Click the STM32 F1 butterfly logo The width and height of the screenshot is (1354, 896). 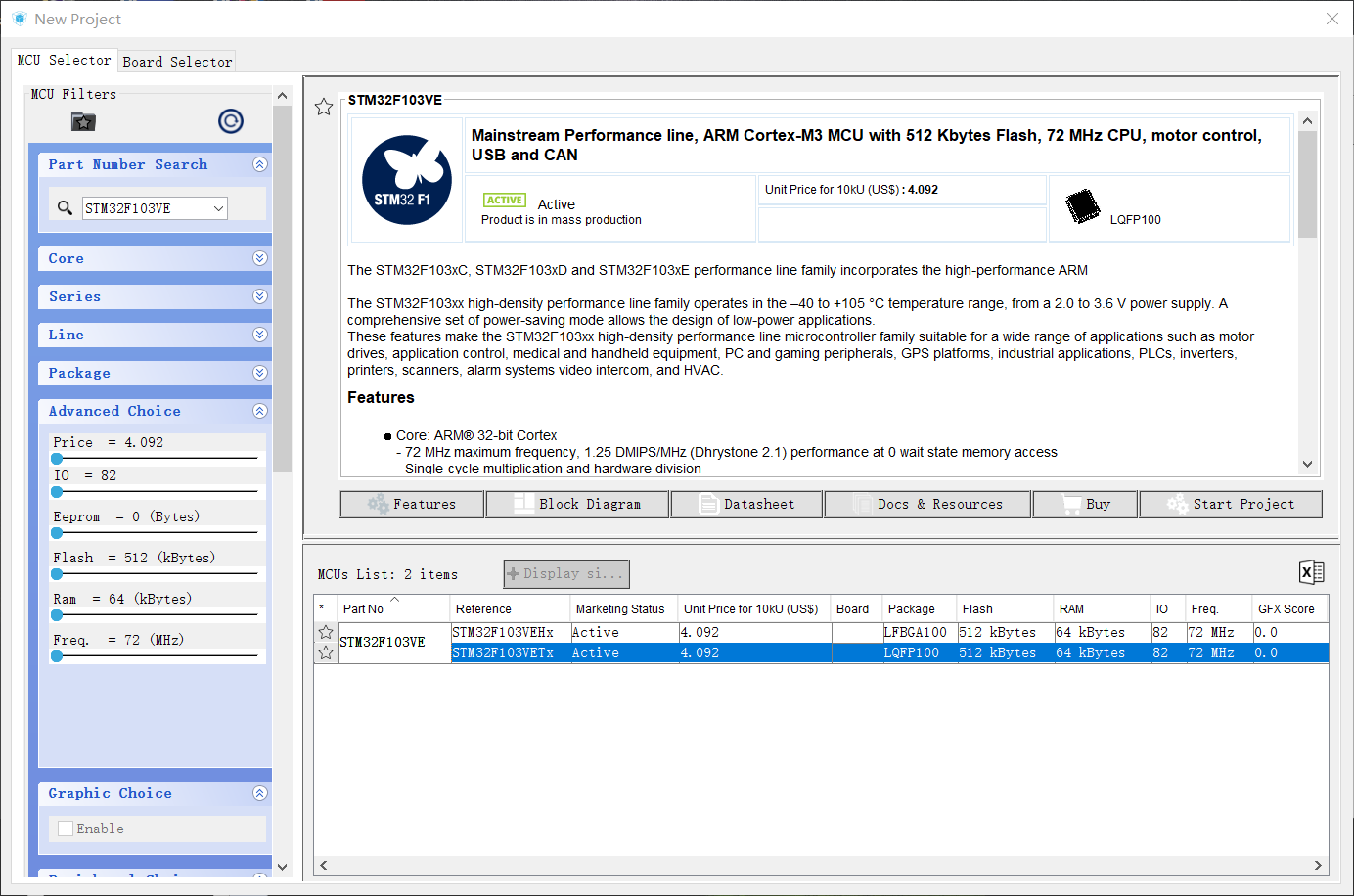407,180
